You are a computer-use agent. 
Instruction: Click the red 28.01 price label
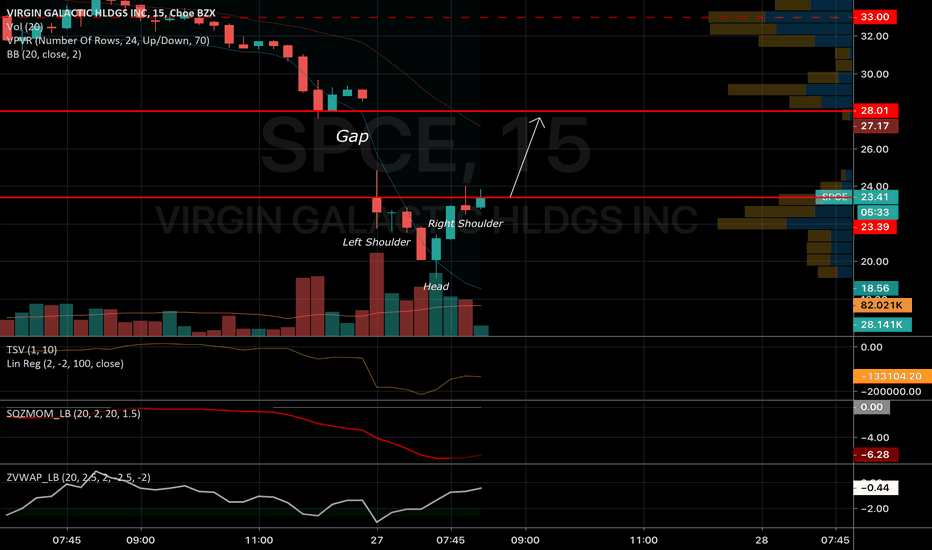pos(875,111)
